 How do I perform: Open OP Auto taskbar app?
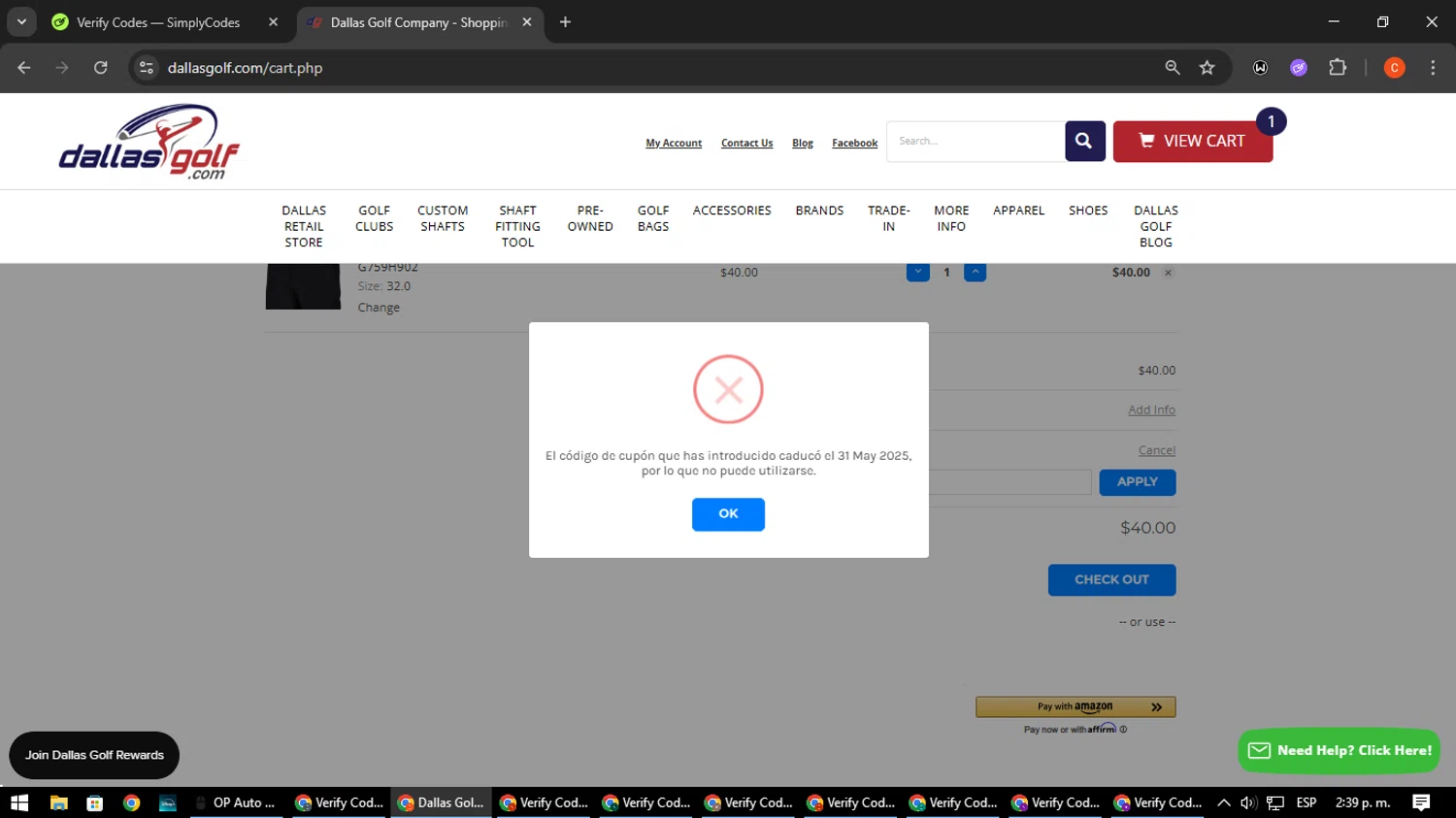pyautogui.click(x=236, y=802)
